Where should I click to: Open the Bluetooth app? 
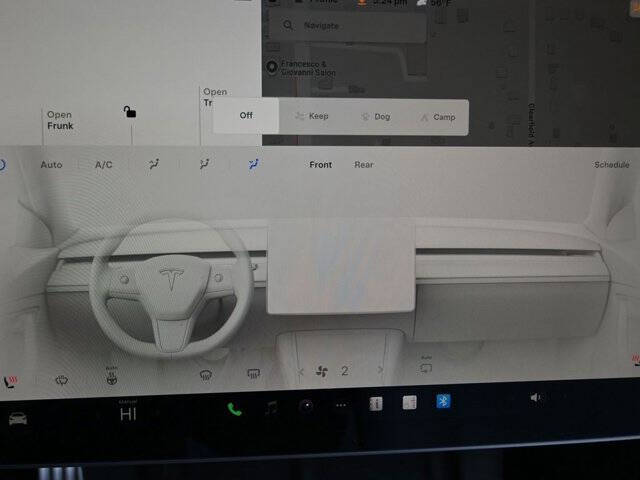click(x=443, y=401)
